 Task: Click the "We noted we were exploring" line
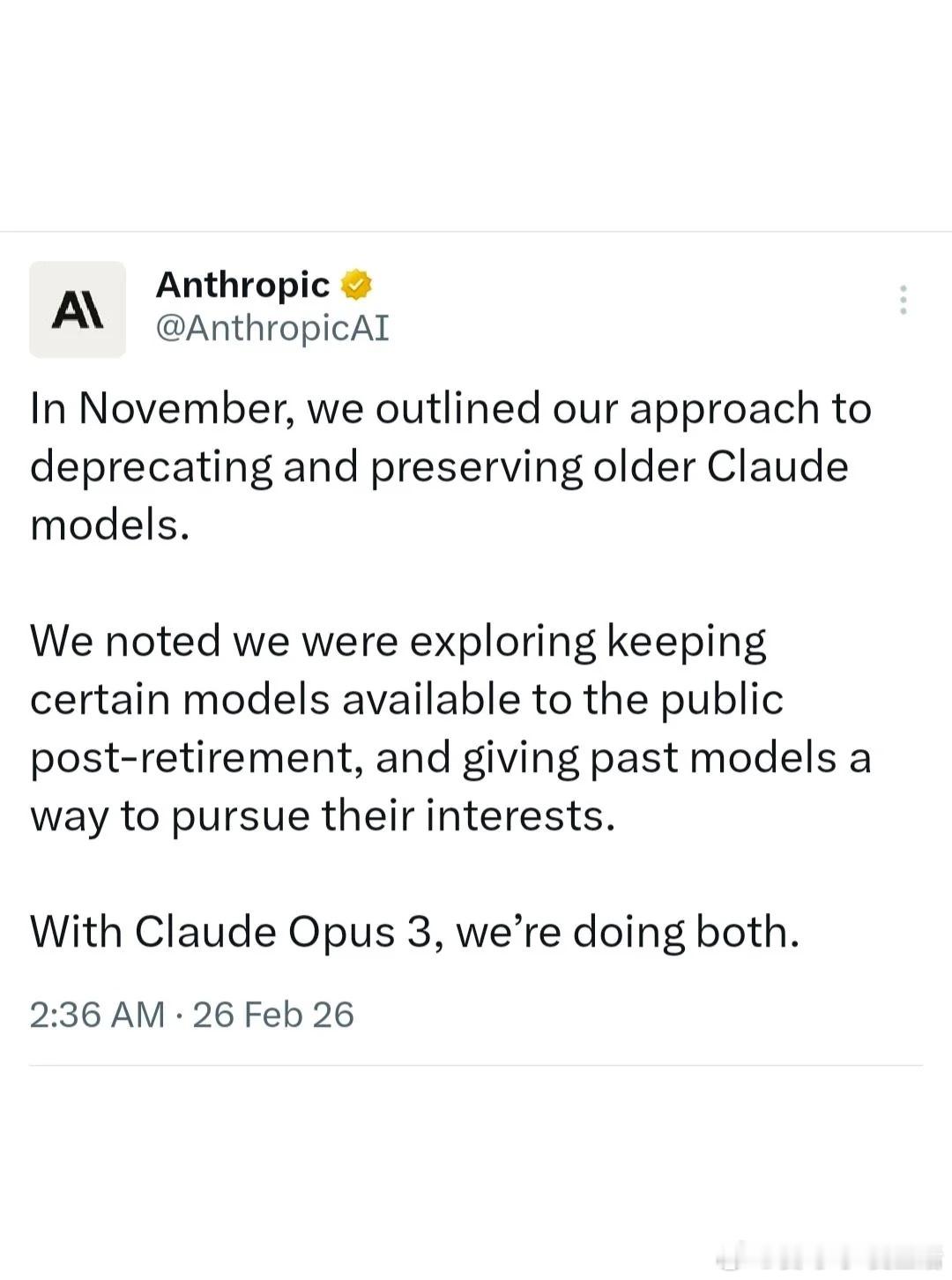tap(397, 641)
